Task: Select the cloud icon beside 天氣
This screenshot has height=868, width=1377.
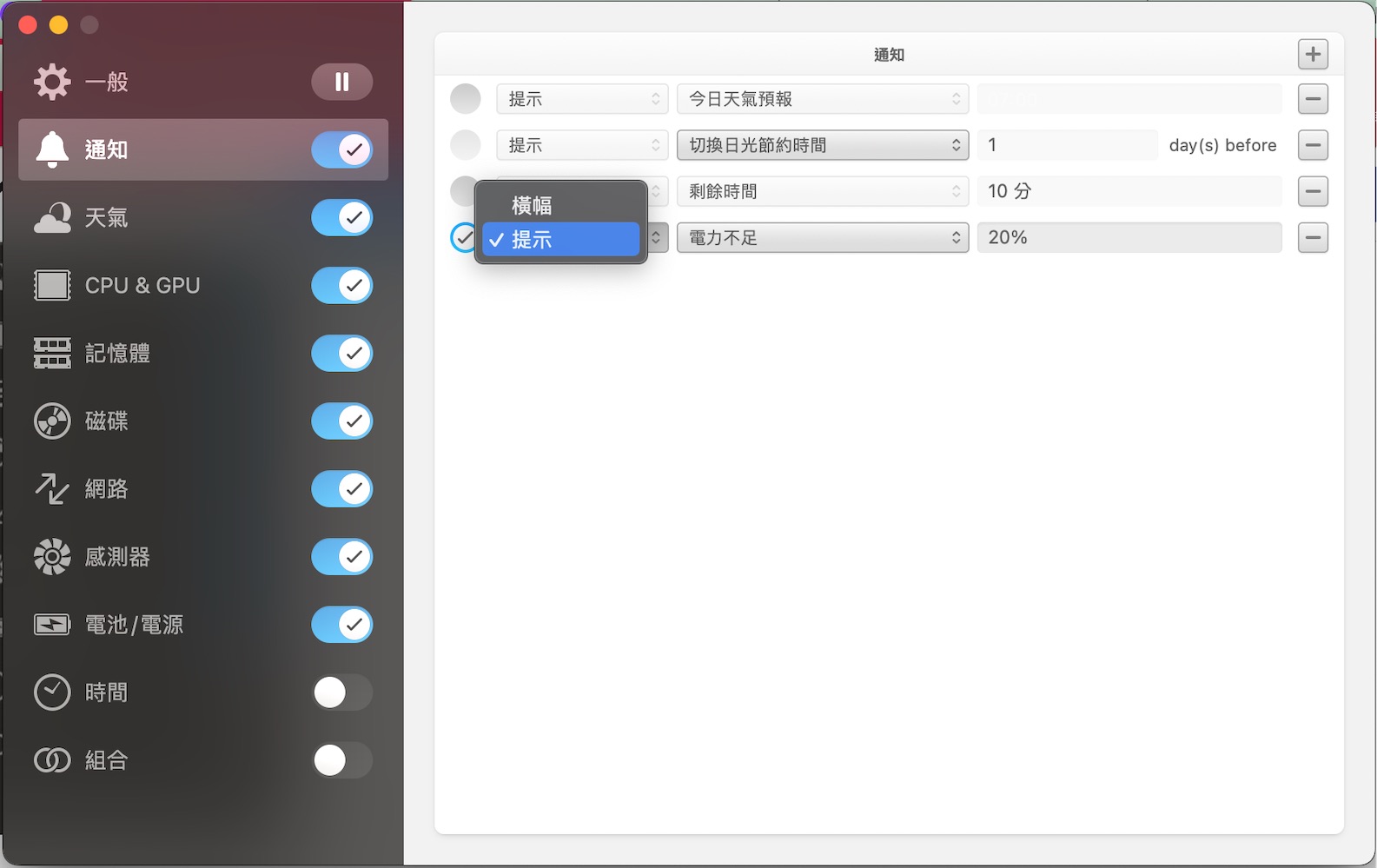Action: pos(52,217)
